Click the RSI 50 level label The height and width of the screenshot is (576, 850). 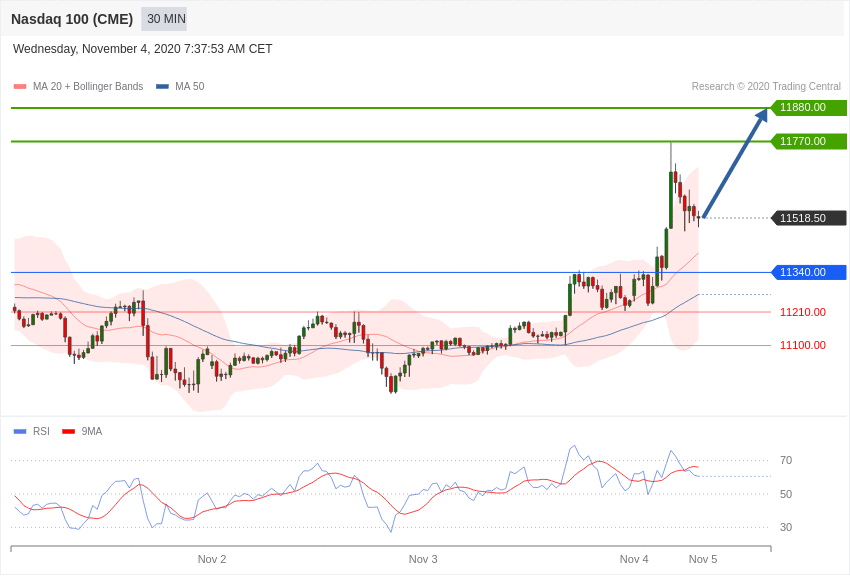click(786, 494)
